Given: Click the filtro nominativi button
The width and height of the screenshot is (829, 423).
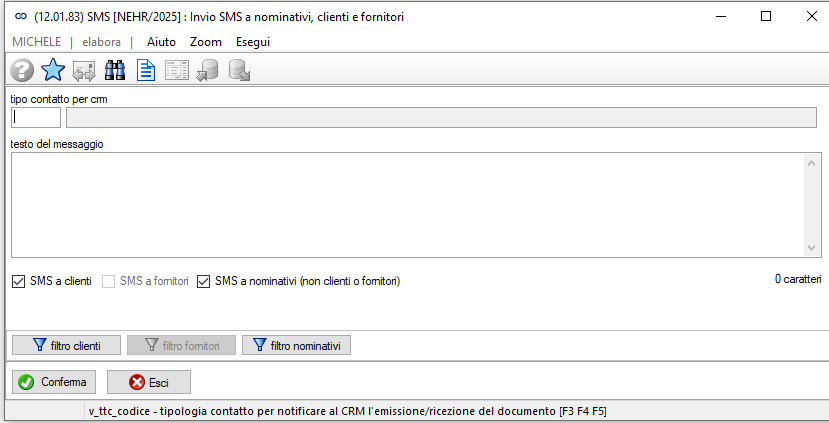Looking at the screenshot, I should tap(297, 345).
